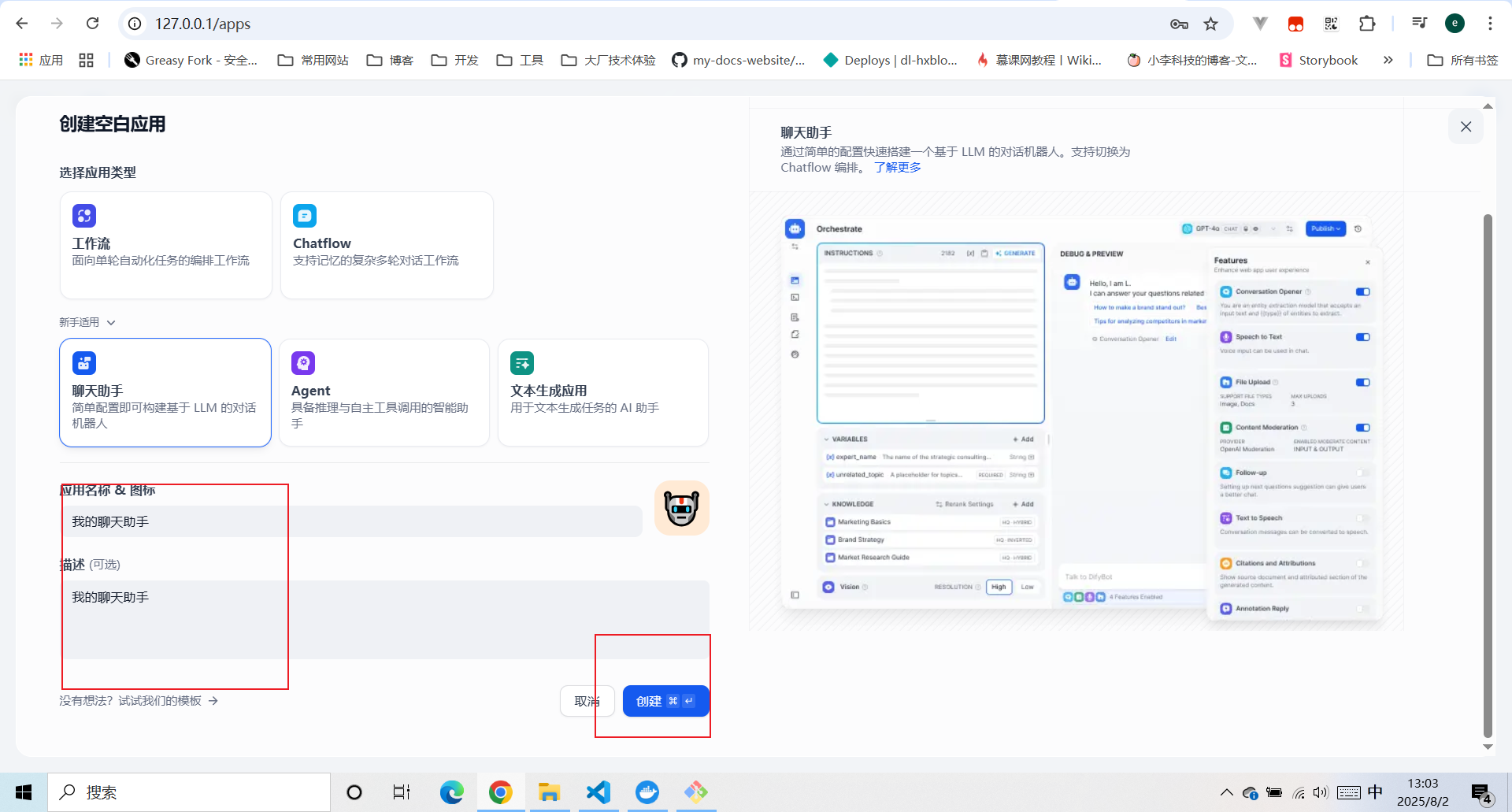Click the Workflow (工作流) type icon
The width and height of the screenshot is (1512, 812).
point(84,216)
